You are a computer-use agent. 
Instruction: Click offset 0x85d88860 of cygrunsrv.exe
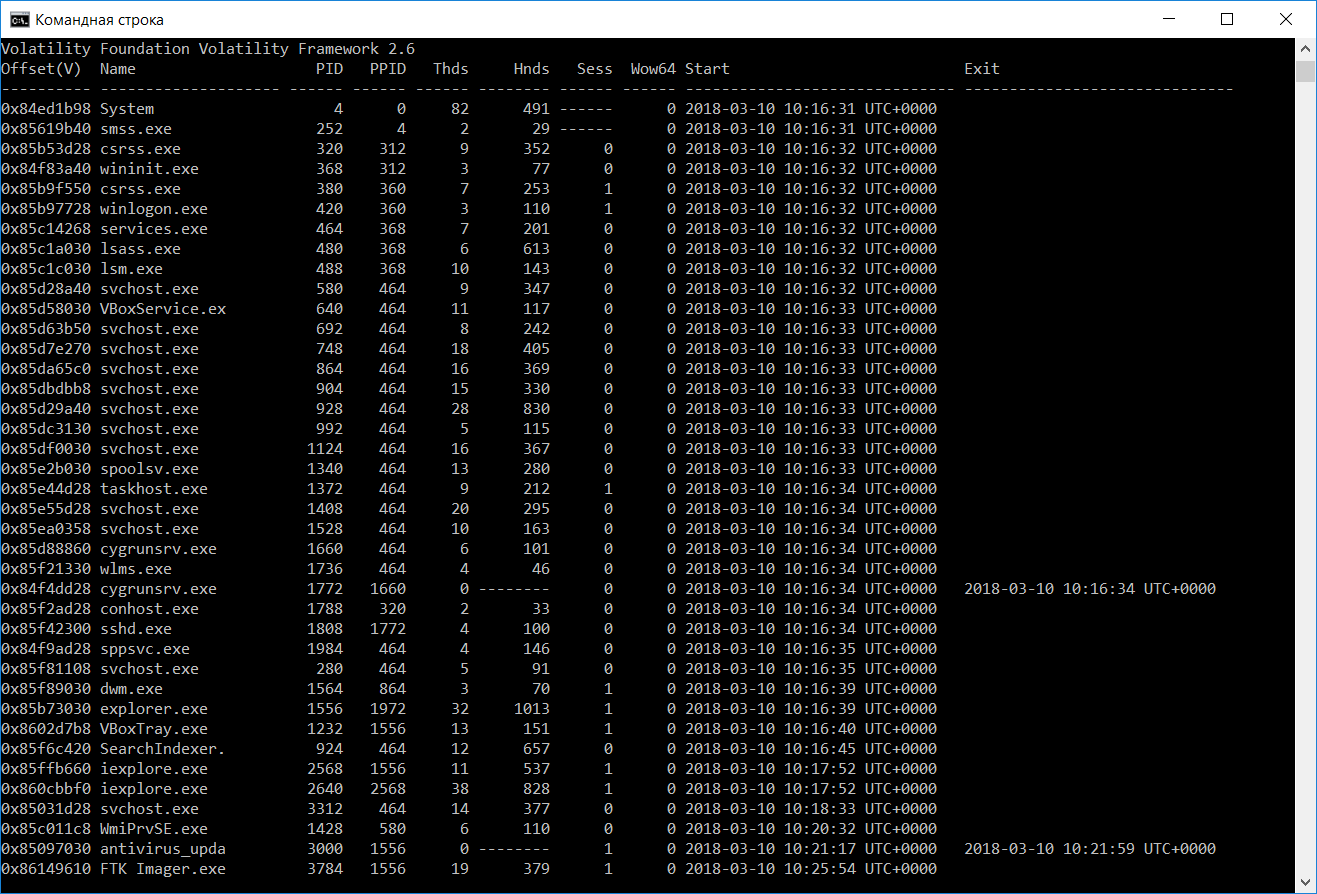pyautogui.click(x=46, y=549)
